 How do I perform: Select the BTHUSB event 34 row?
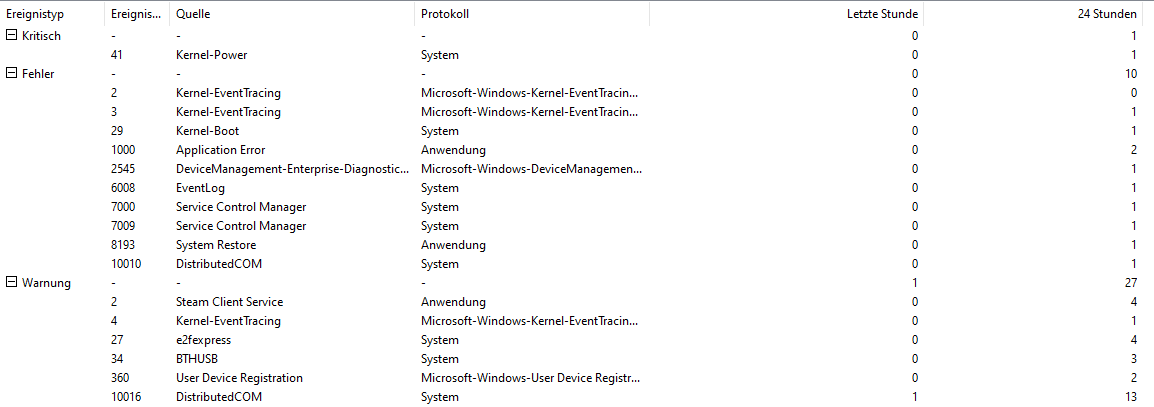577,359
